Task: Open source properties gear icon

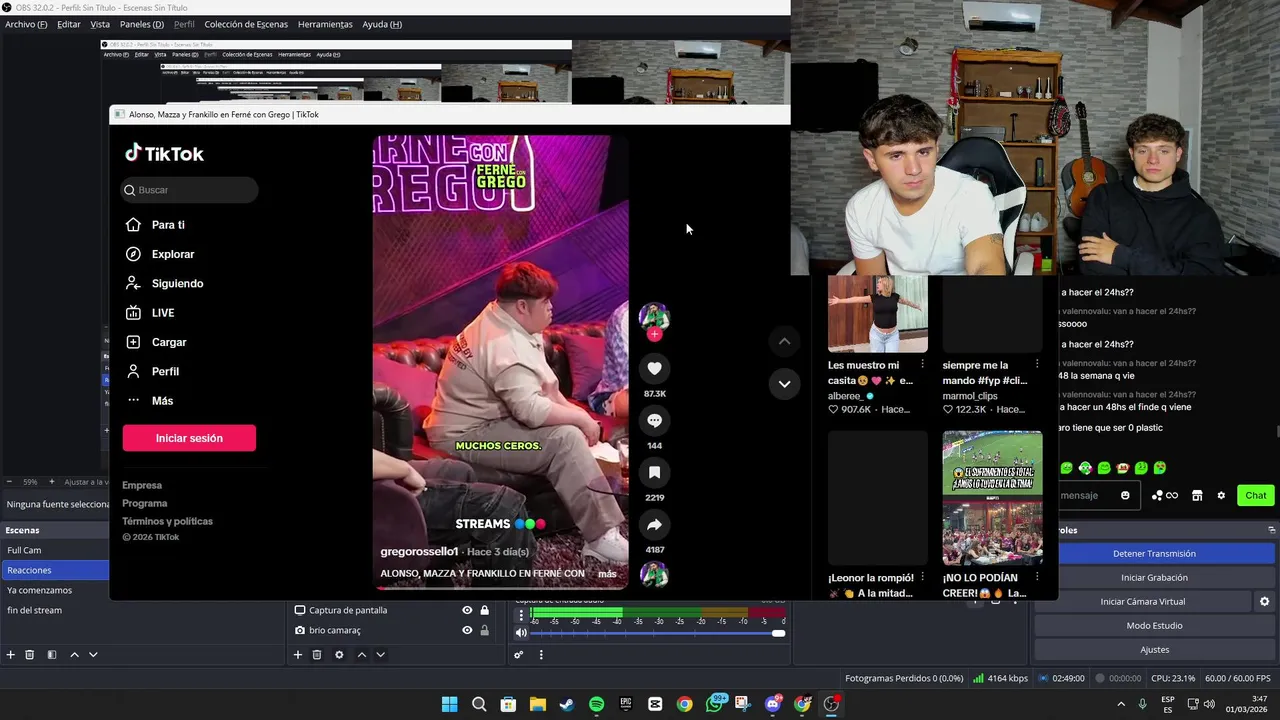Action: [339, 655]
